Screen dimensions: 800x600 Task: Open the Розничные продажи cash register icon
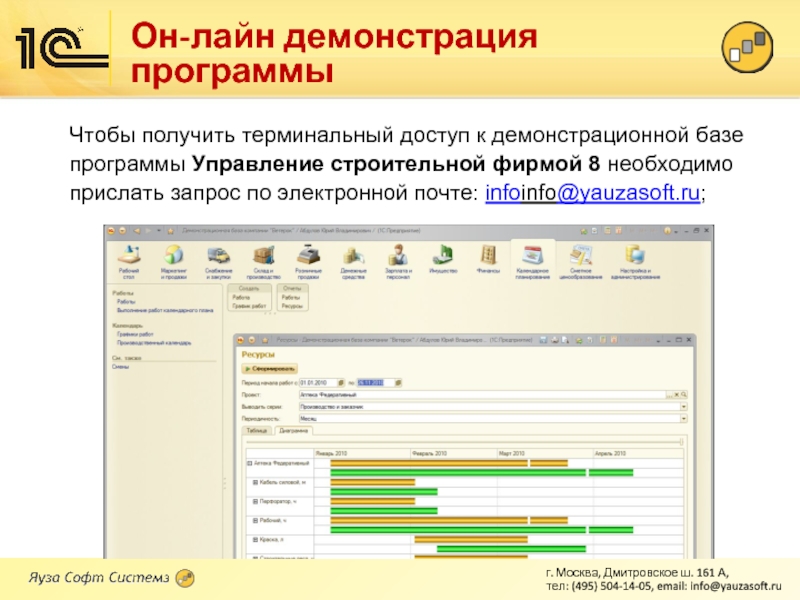[308, 256]
